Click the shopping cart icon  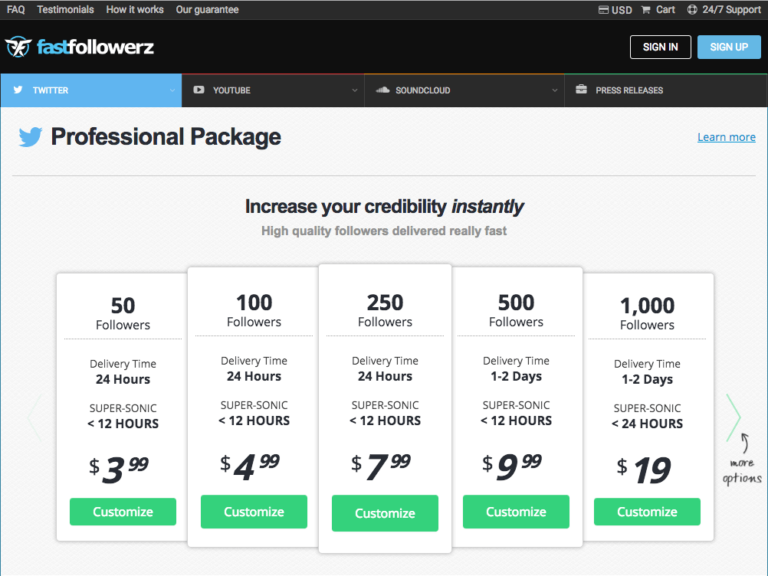coord(646,10)
